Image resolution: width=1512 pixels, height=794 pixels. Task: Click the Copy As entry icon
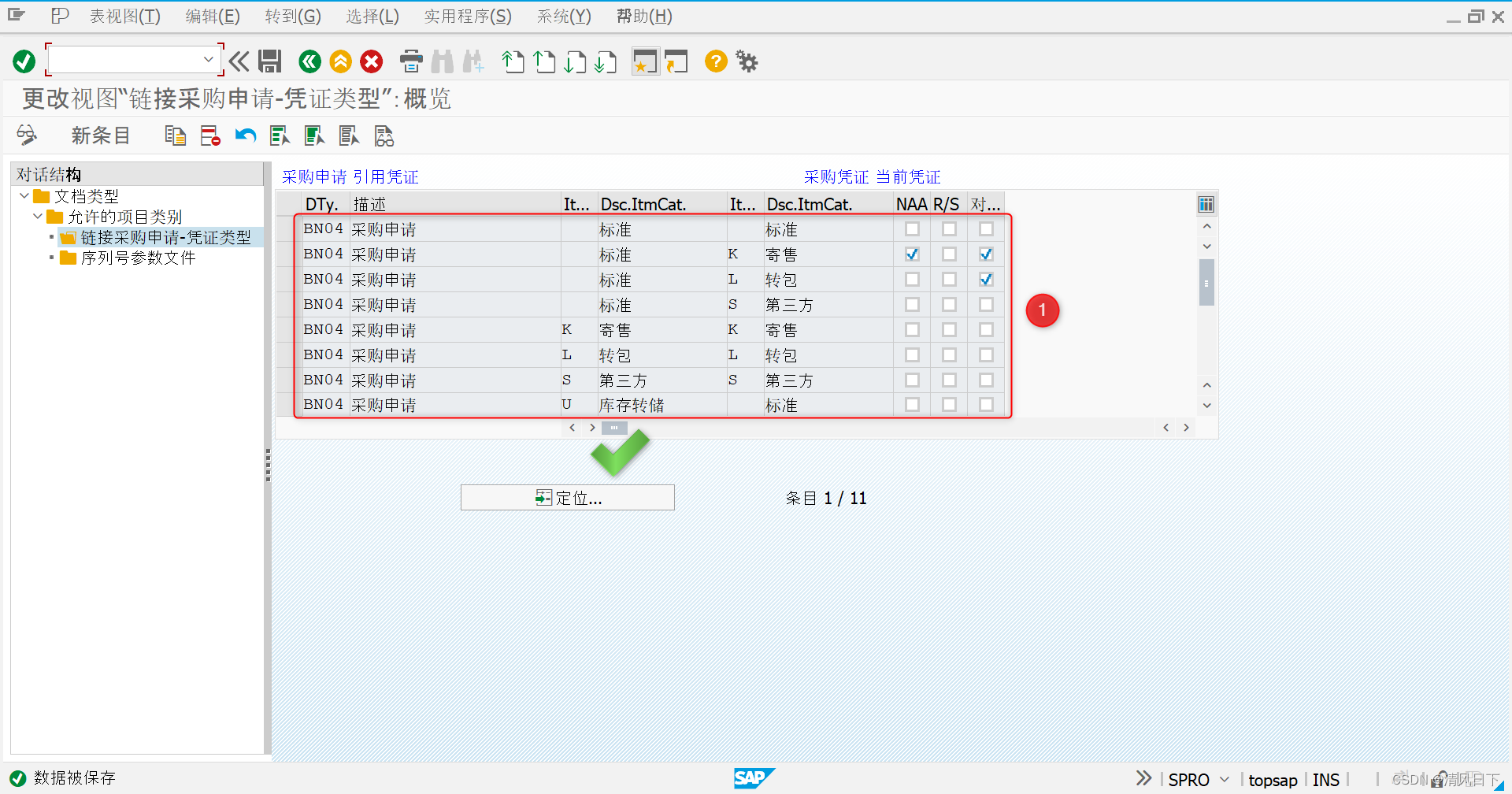point(175,135)
